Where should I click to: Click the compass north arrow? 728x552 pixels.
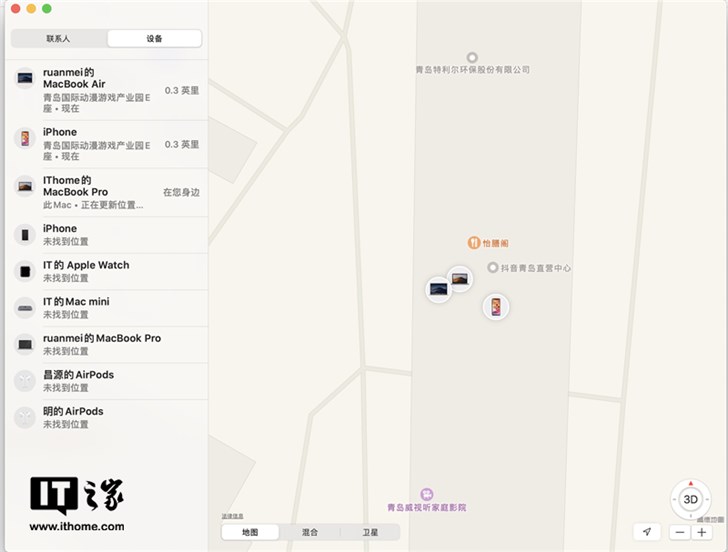coord(690,484)
